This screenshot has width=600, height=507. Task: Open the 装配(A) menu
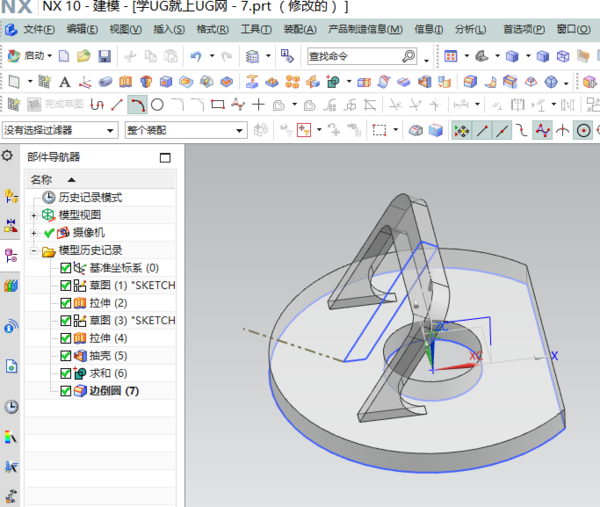tap(300, 29)
